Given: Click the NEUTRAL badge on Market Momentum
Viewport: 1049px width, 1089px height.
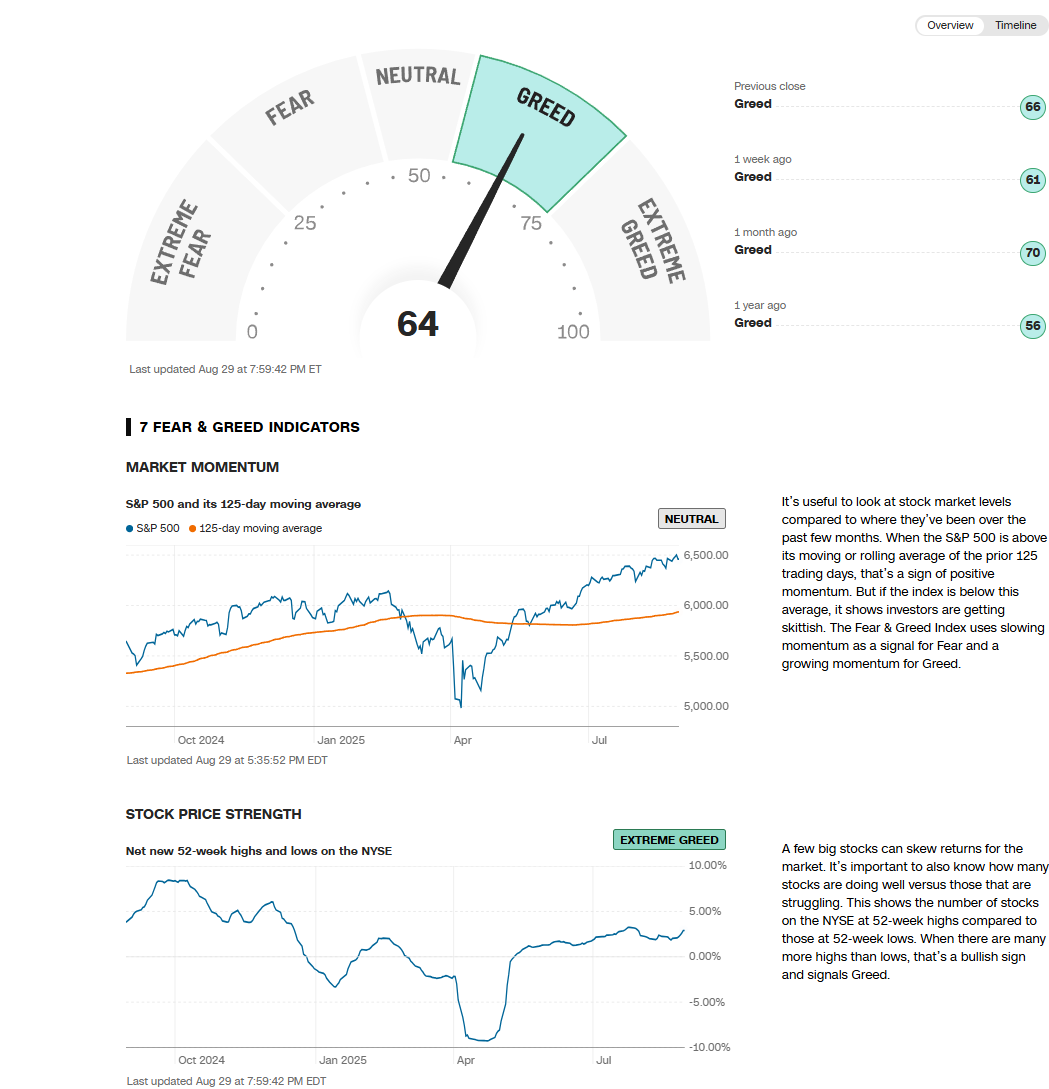Looking at the screenshot, I should coord(691,519).
